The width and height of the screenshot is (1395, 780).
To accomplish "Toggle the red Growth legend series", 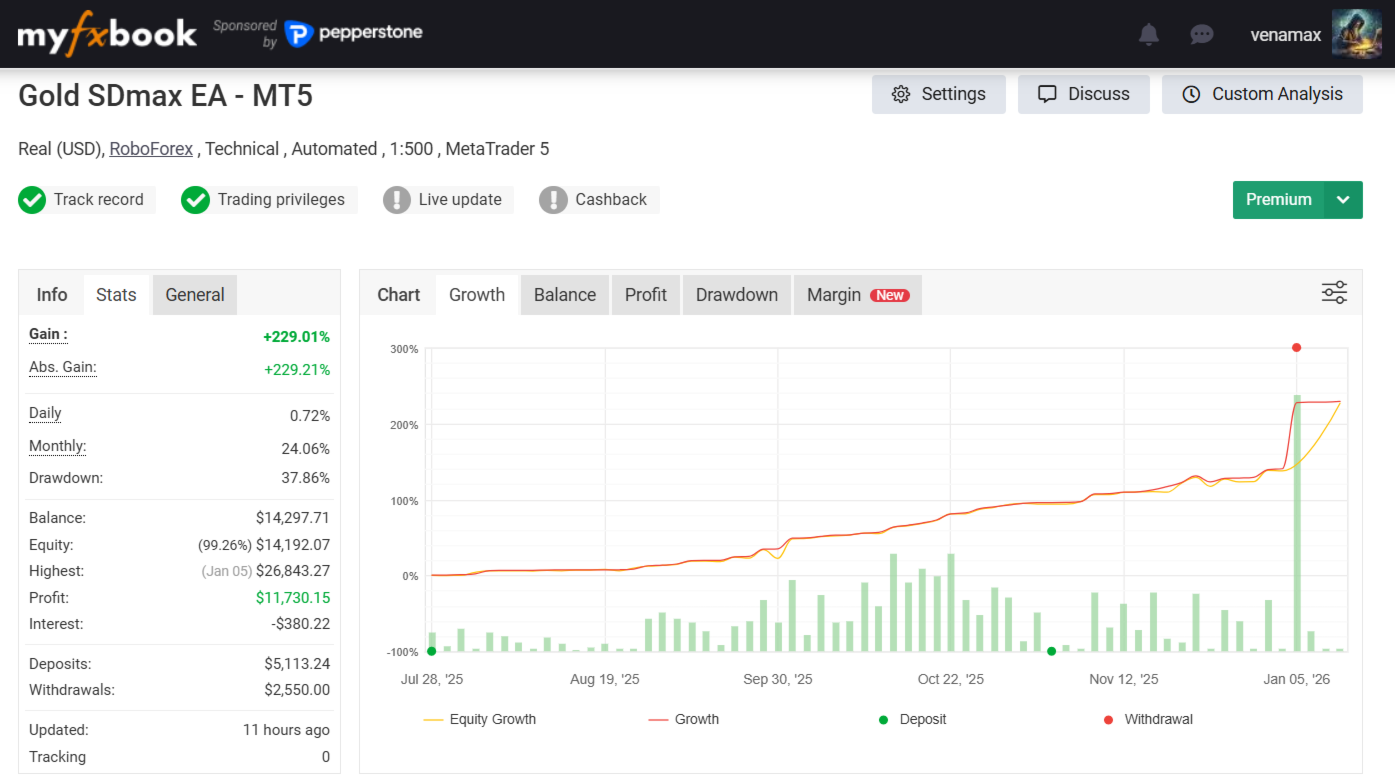I will [x=684, y=720].
